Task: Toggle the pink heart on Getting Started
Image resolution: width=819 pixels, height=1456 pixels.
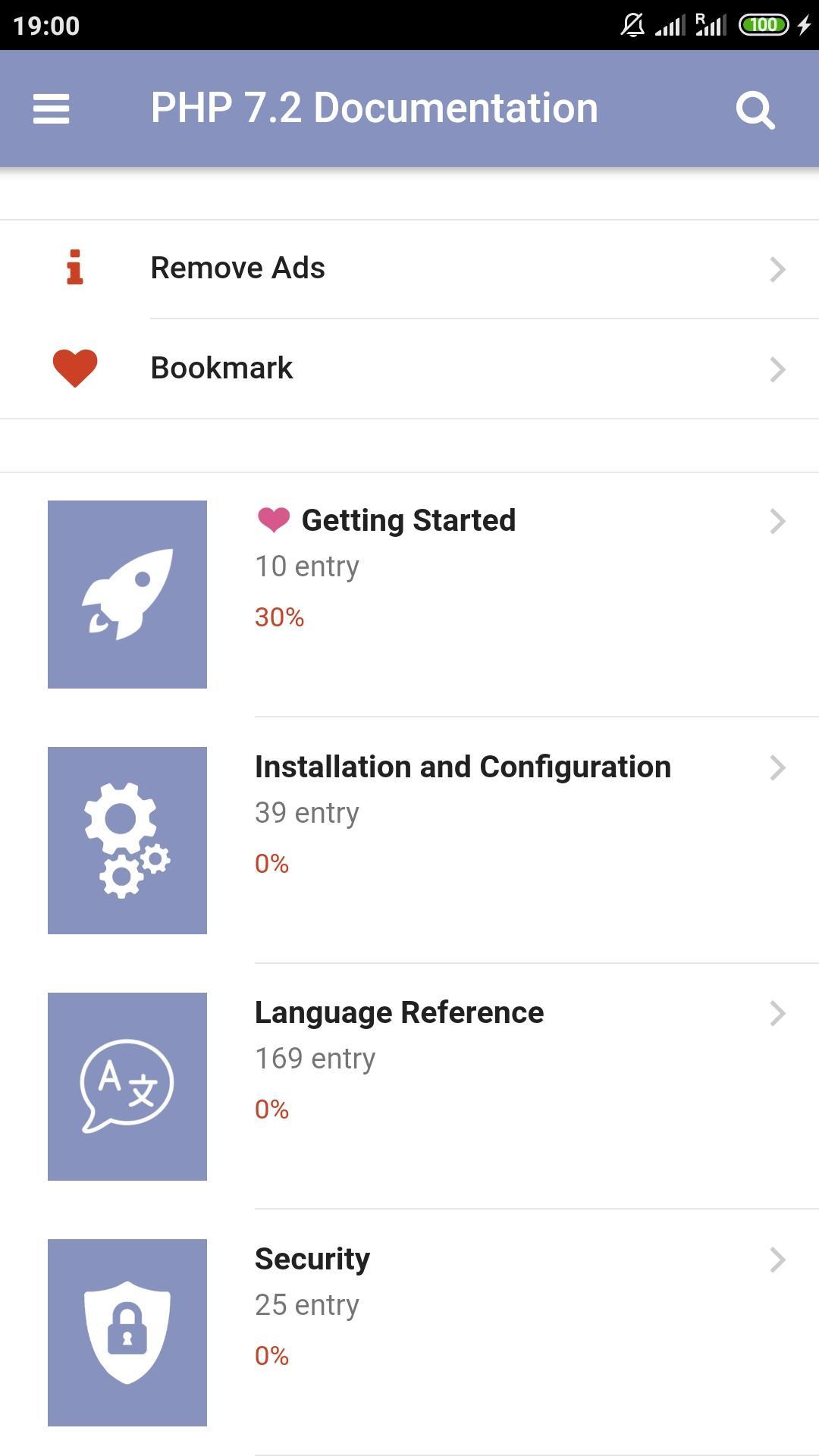Action: 274,520
